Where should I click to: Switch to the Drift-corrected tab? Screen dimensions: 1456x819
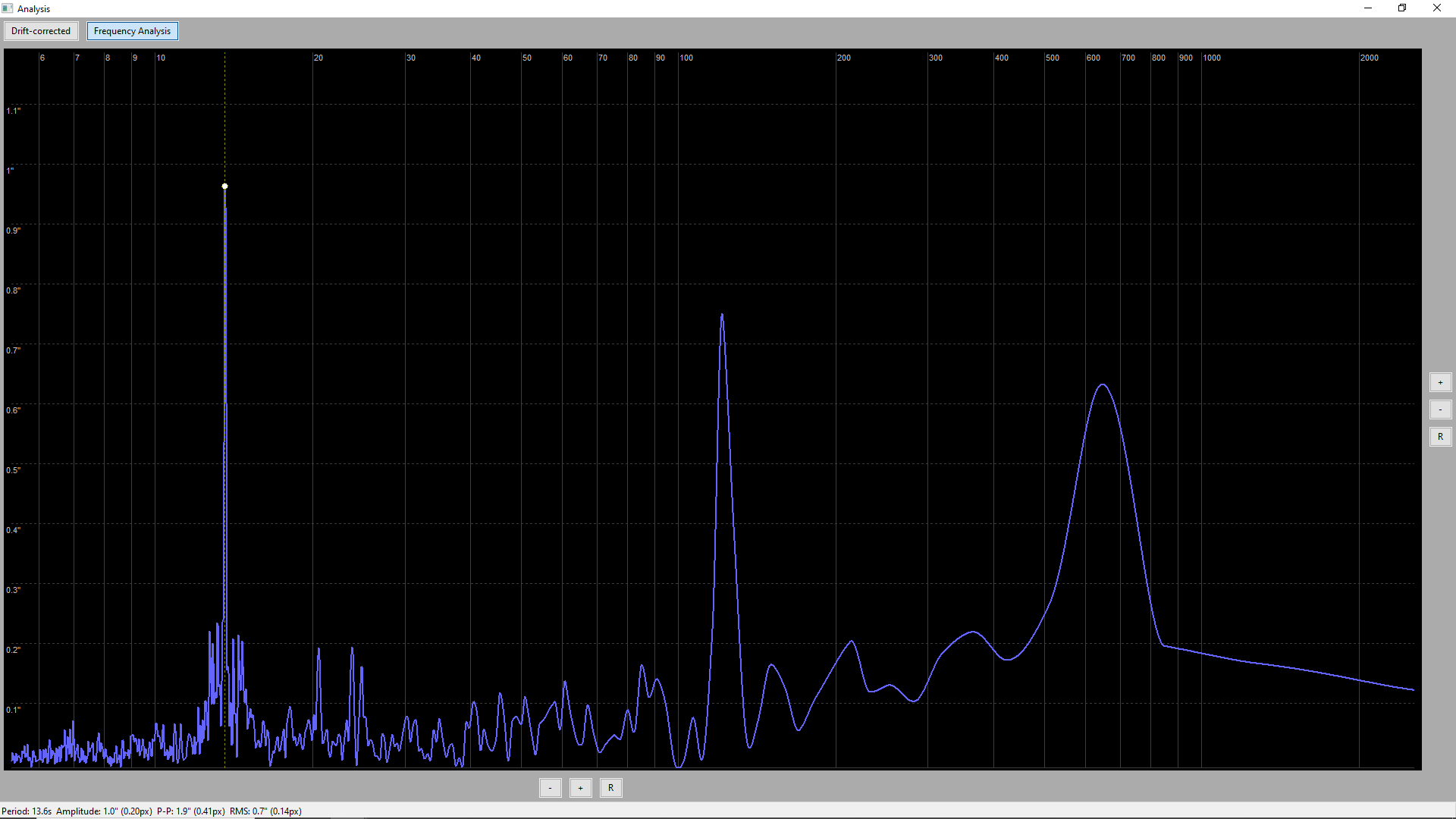point(41,31)
